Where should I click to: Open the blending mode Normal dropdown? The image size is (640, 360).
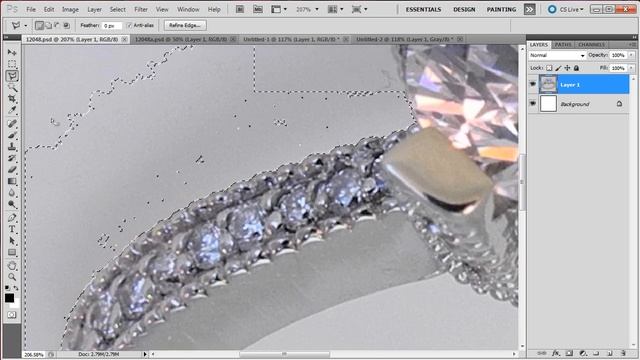coord(557,55)
